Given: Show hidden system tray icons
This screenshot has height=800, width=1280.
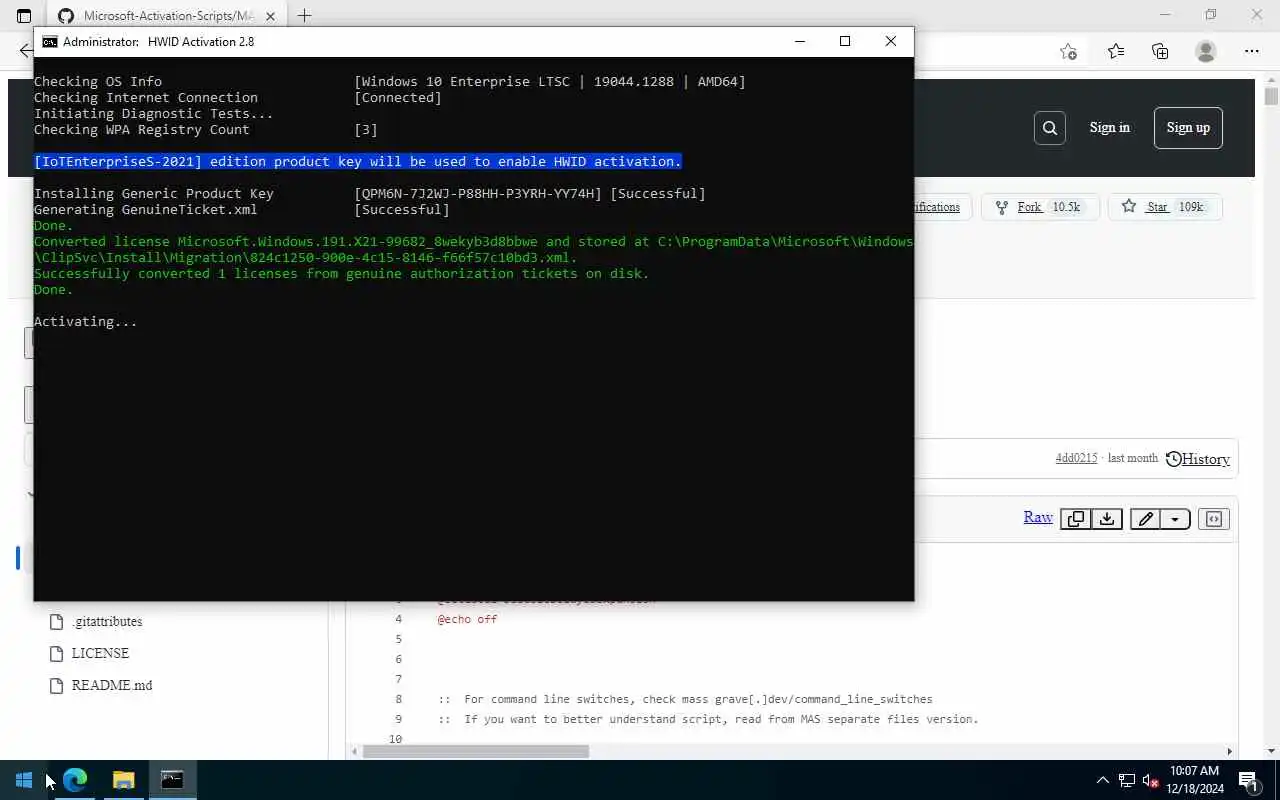Looking at the screenshot, I should (1102, 780).
